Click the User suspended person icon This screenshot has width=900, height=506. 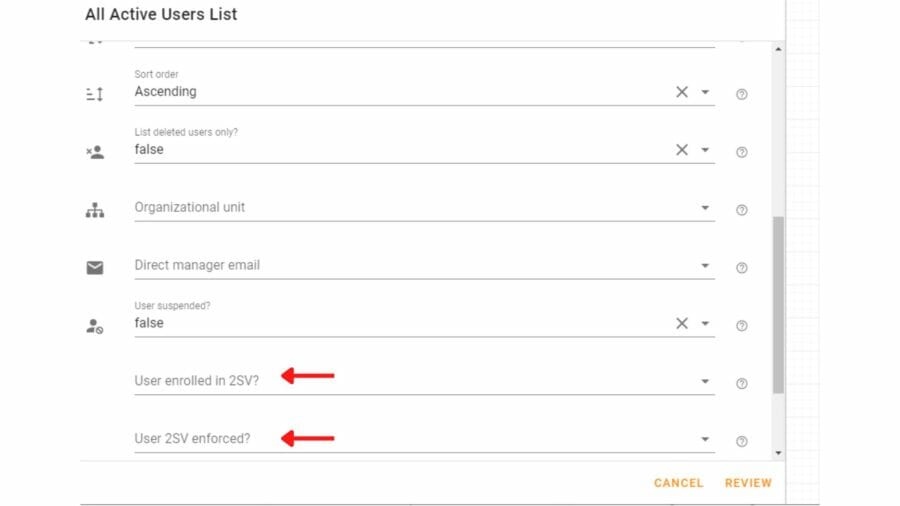tap(95, 326)
